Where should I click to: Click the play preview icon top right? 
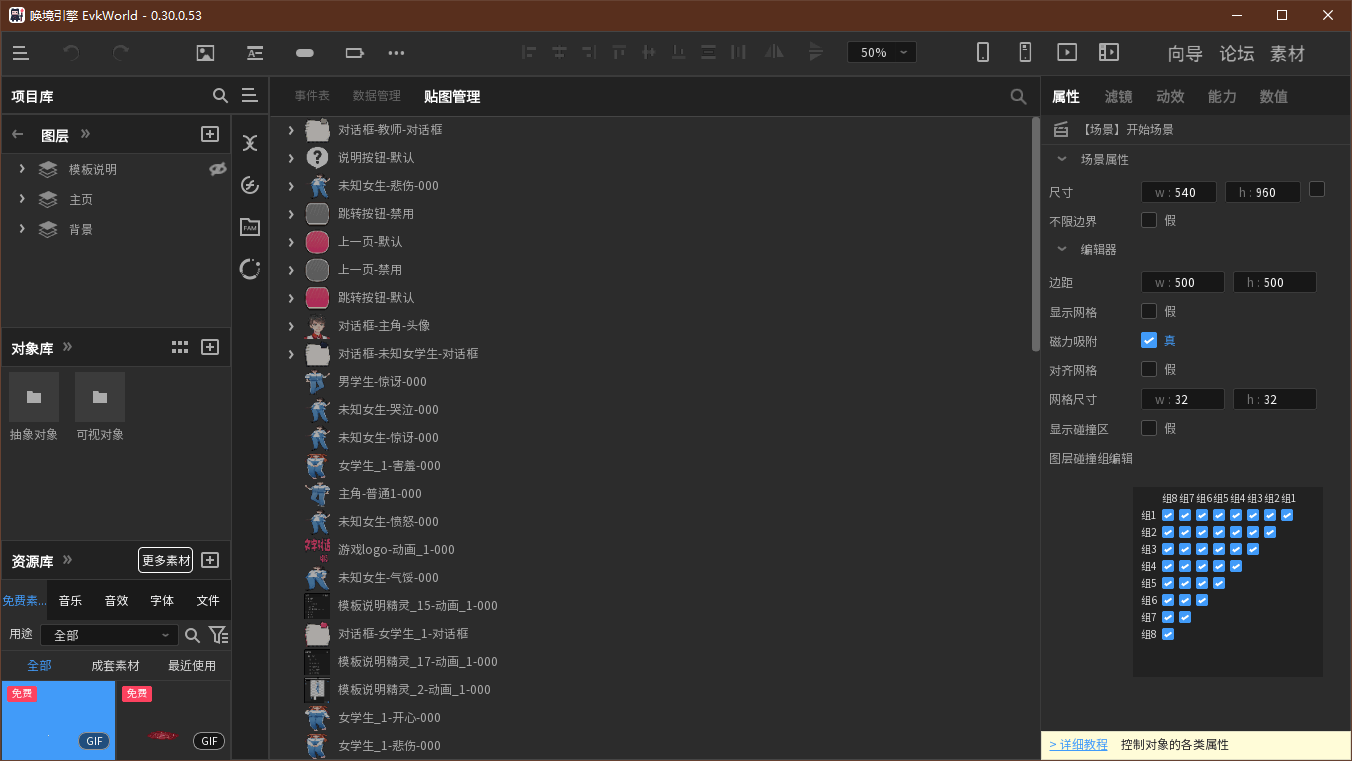(x=1067, y=52)
